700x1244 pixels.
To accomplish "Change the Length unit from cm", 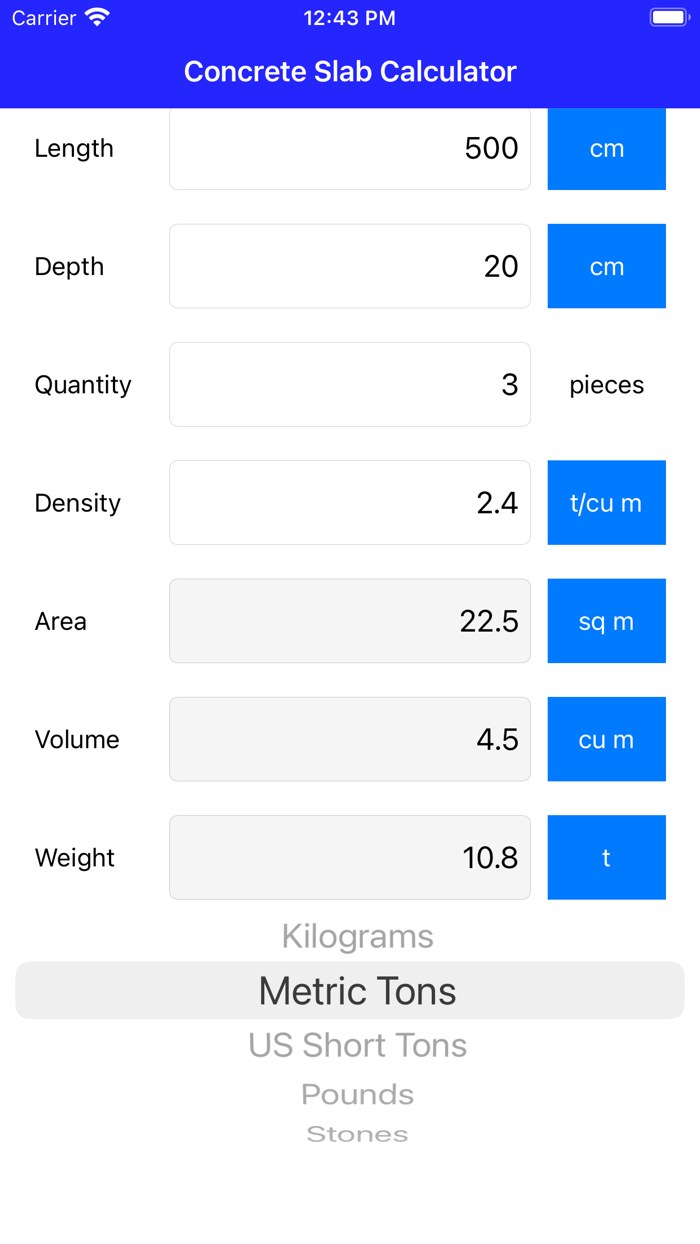I will pyautogui.click(x=606, y=148).
